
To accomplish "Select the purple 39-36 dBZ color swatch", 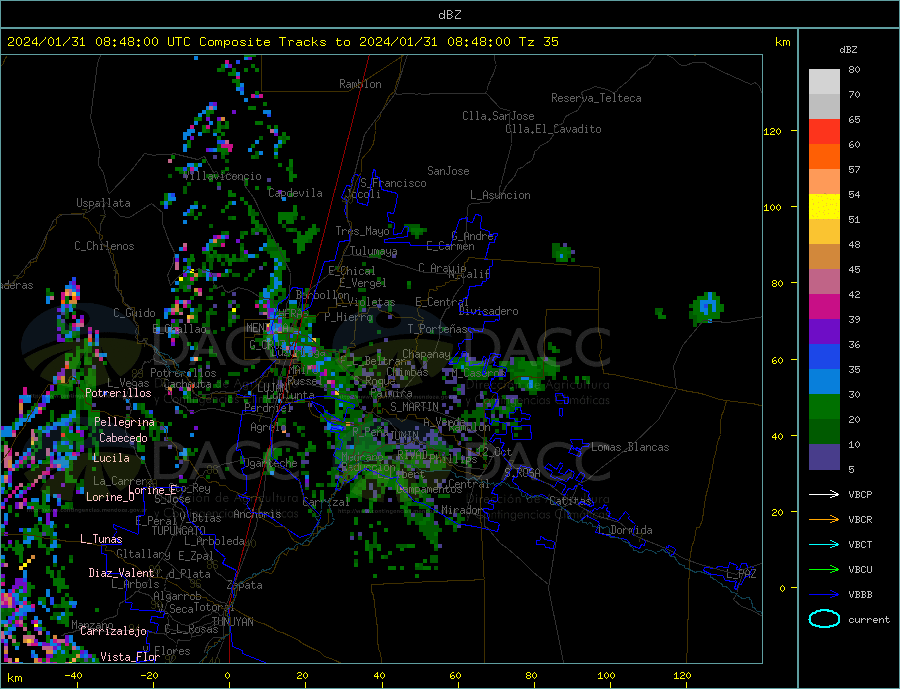I will coord(824,332).
